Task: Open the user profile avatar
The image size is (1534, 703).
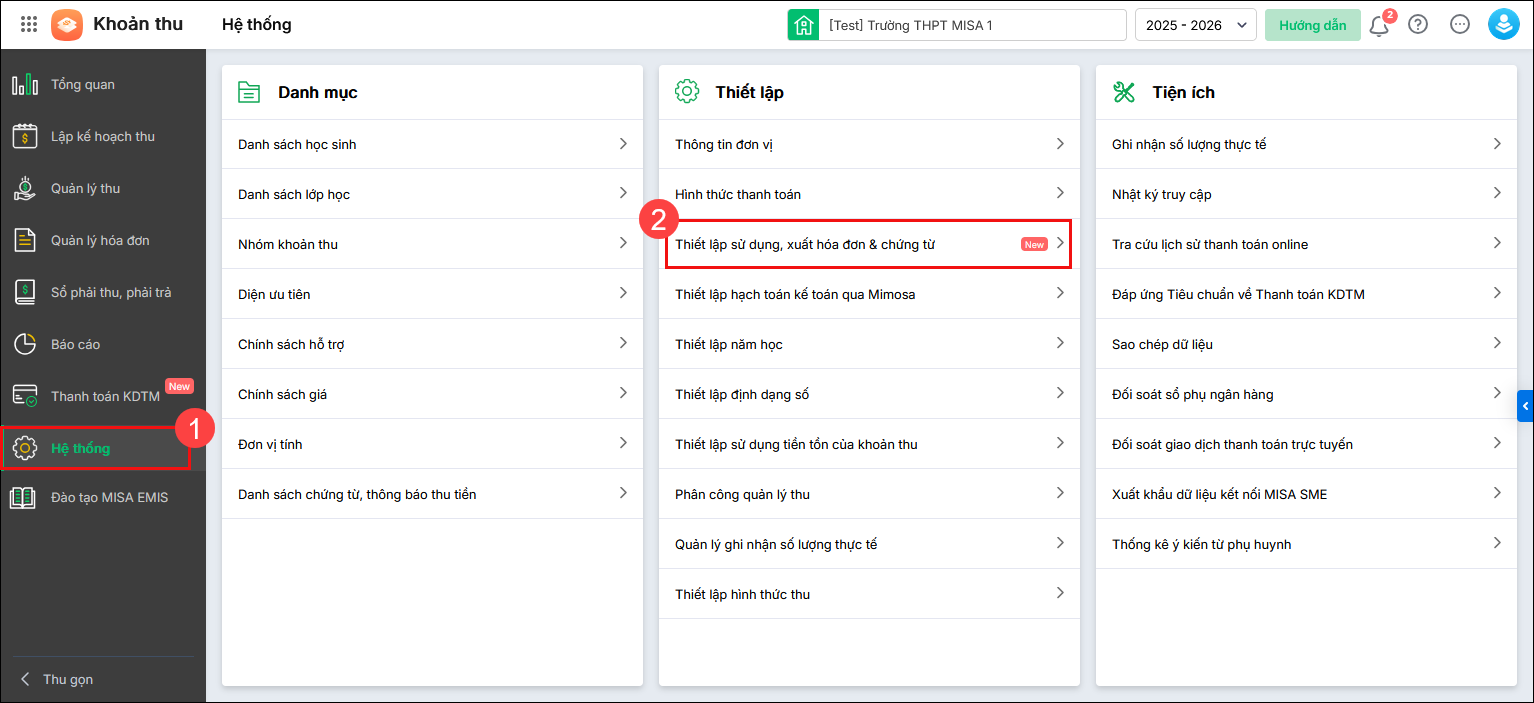Action: (x=1504, y=25)
